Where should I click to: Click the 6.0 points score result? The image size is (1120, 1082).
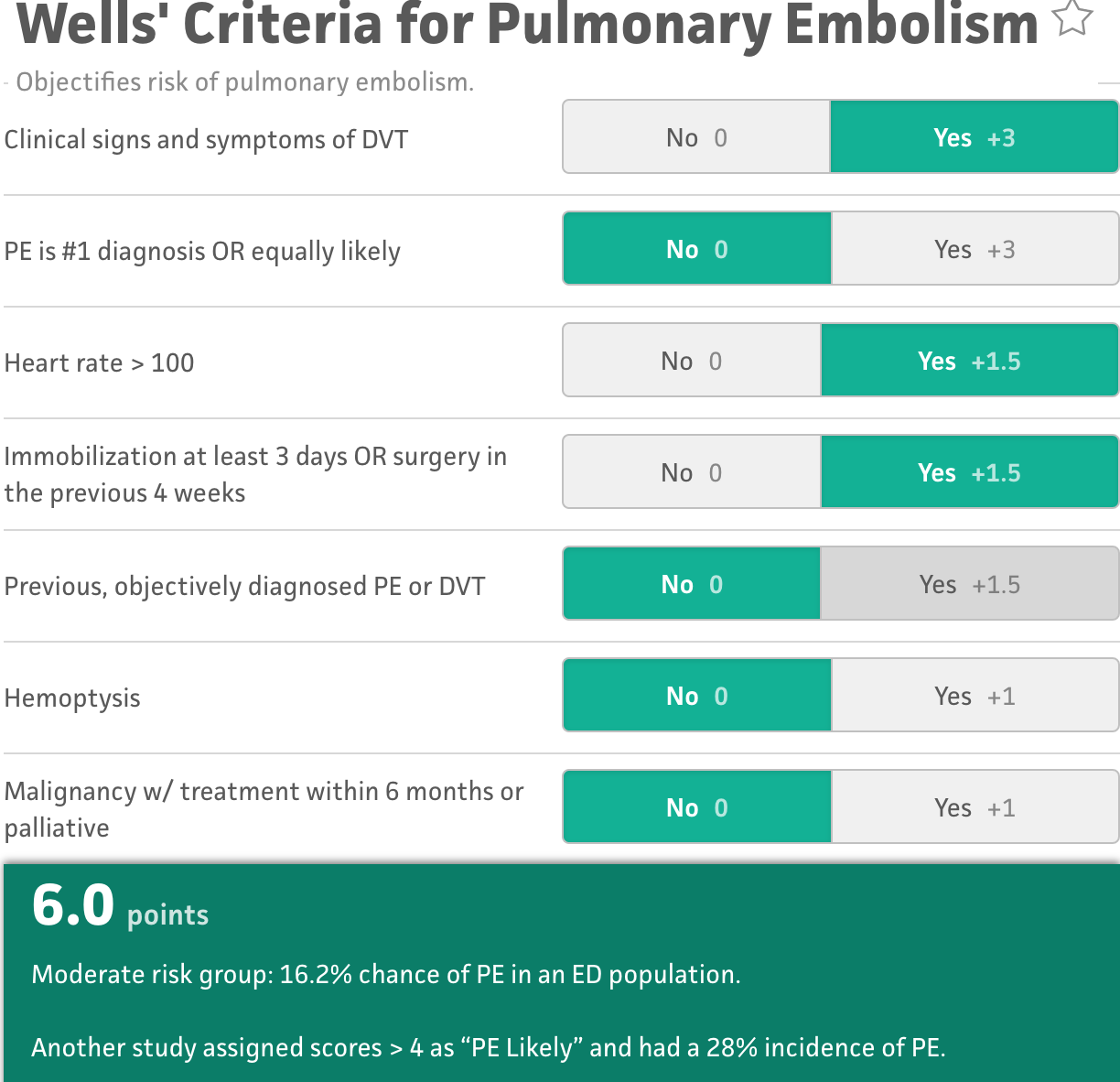[120, 906]
